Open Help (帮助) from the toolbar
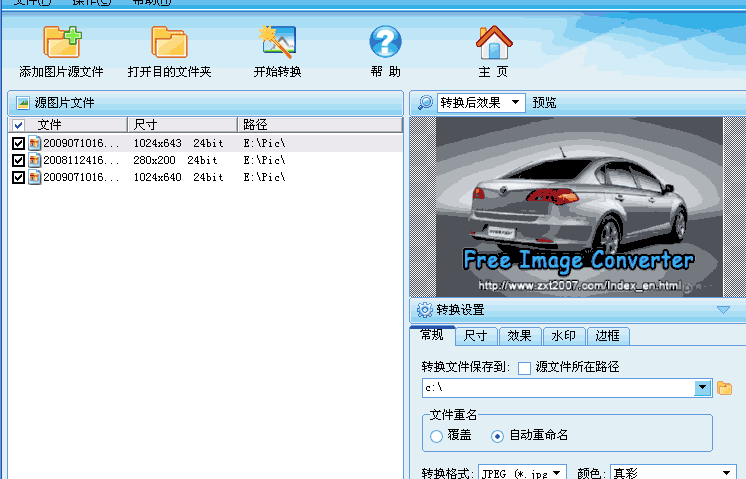746x479 pixels. (385, 42)
